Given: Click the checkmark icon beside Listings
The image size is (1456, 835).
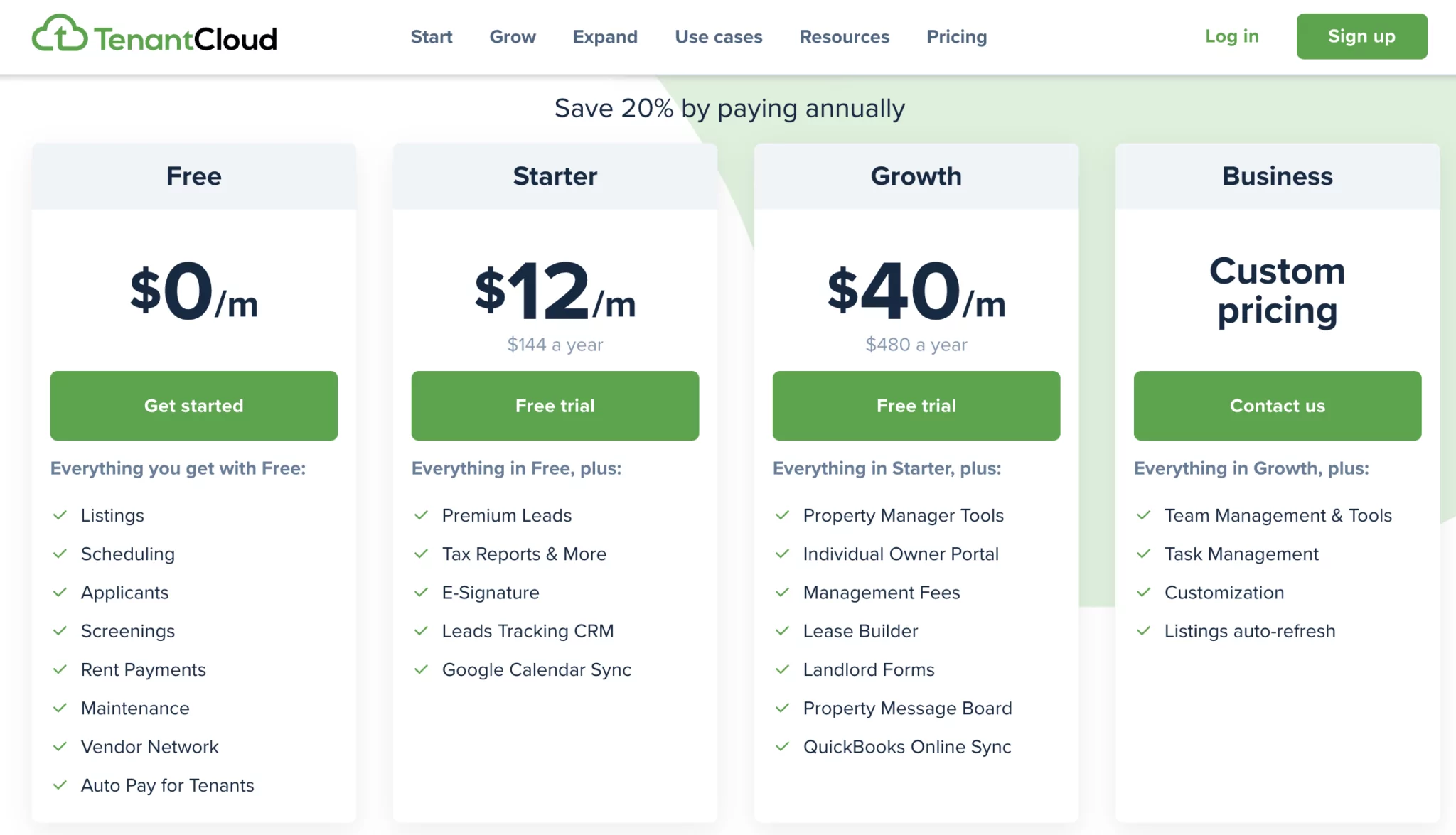Looking at the screenshot, I should 60,515.
